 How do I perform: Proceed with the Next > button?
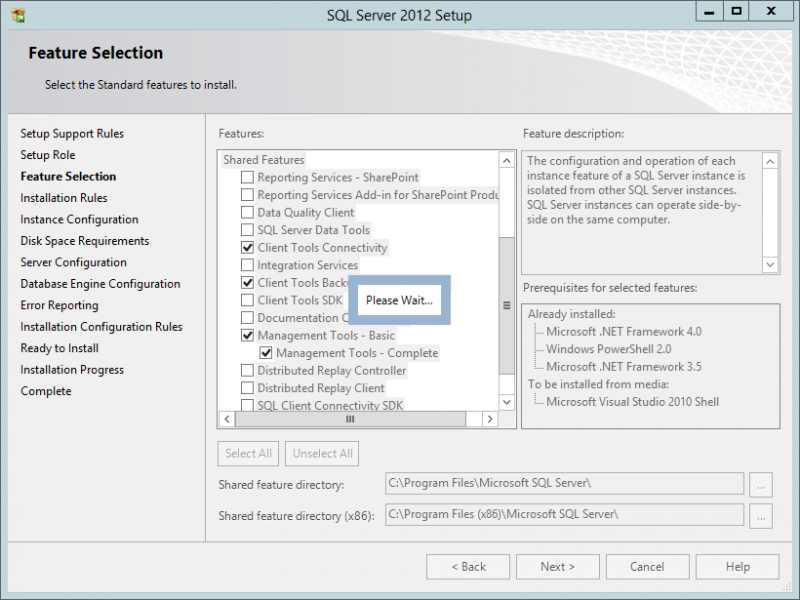click(558, 567)
